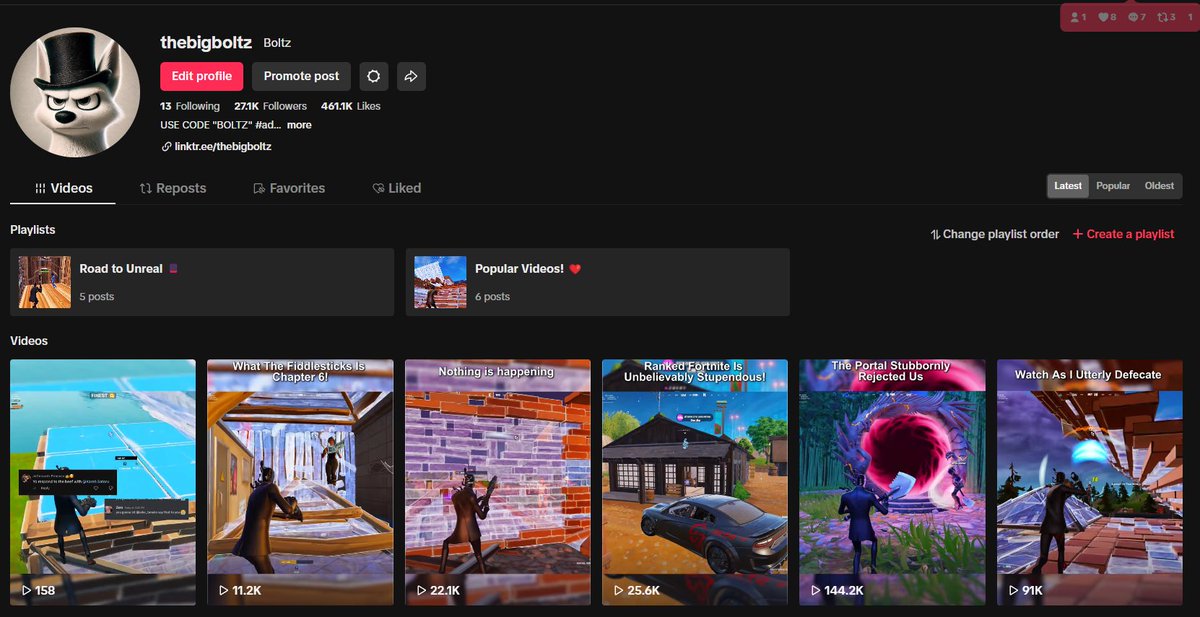
Task: Click Create a playlist
Action: 1123,234
